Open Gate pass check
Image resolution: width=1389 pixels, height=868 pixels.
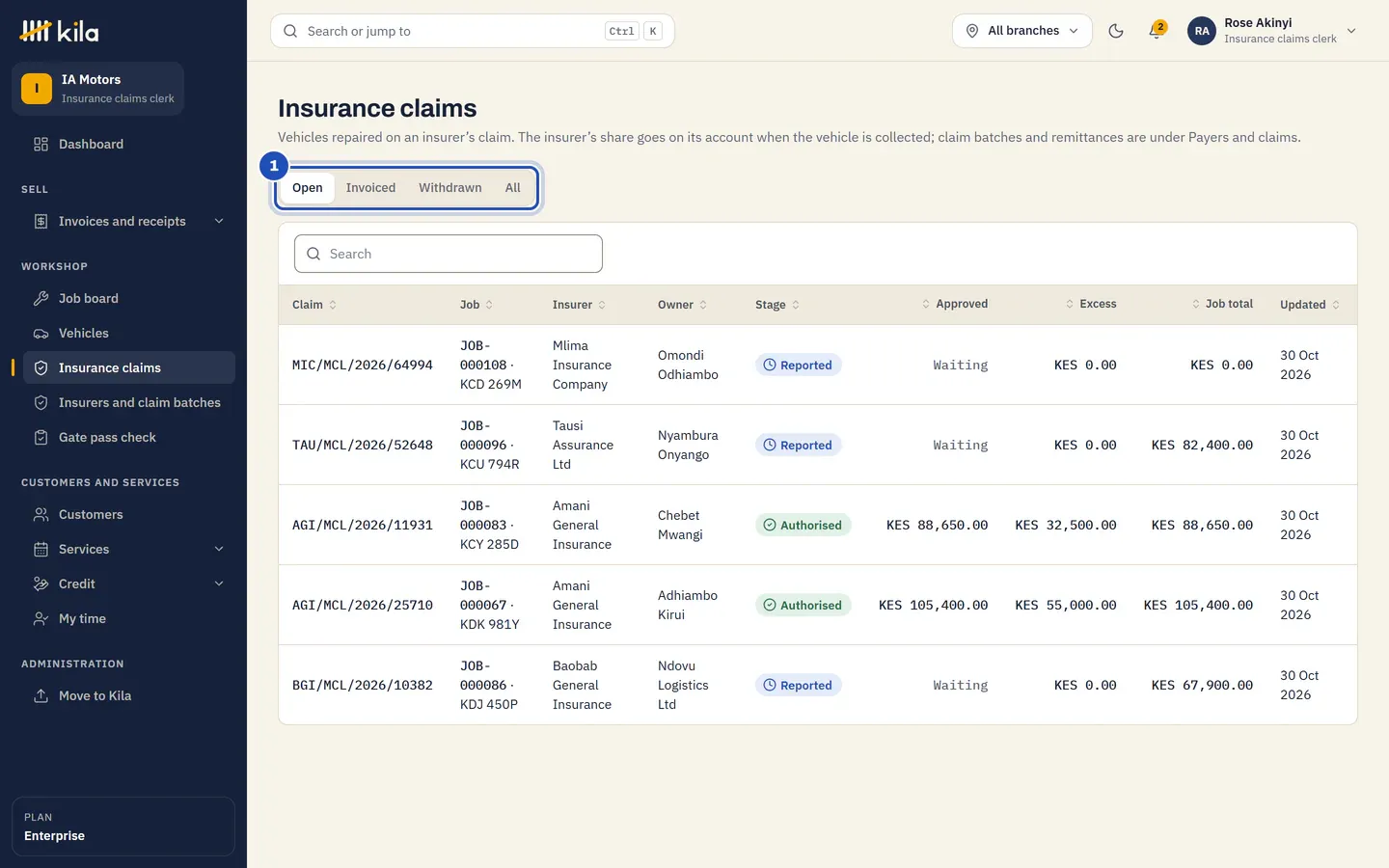tap(123, 438)
